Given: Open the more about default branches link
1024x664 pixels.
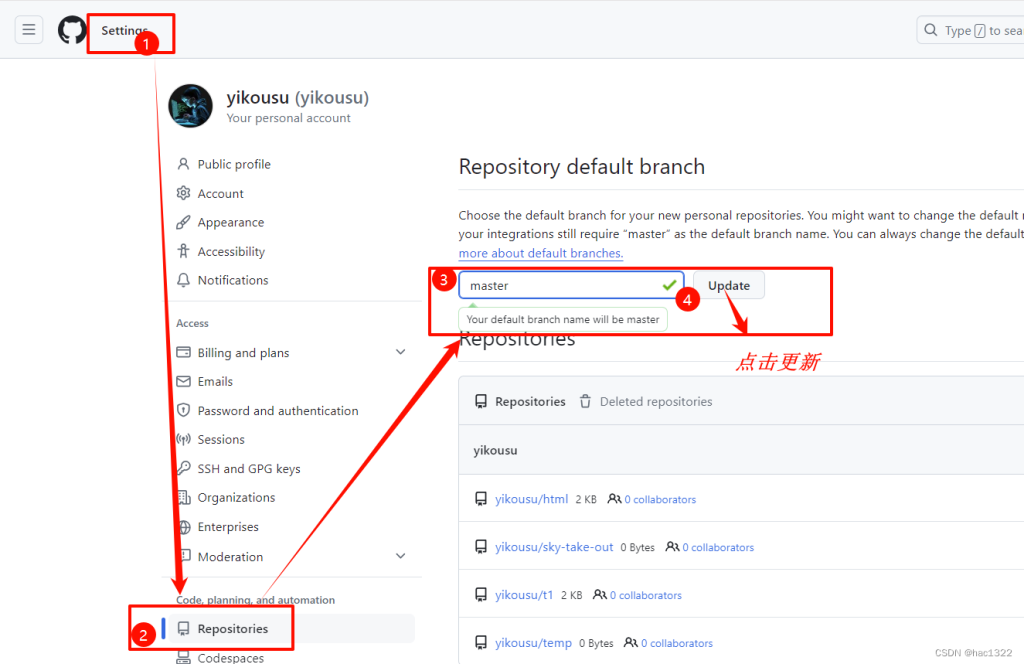Looking at the screenshot, I should [540, 253].
